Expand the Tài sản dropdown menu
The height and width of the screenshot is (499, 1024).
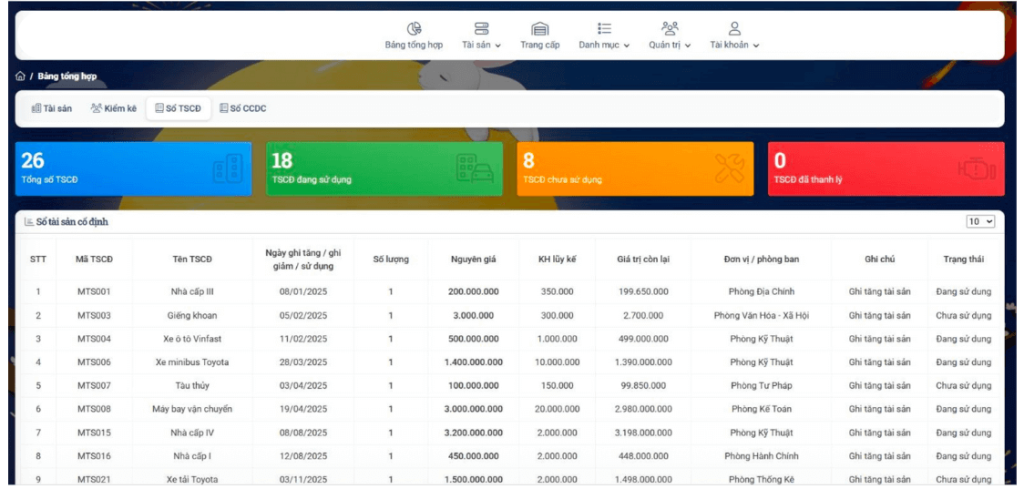[x=481, y=45]
